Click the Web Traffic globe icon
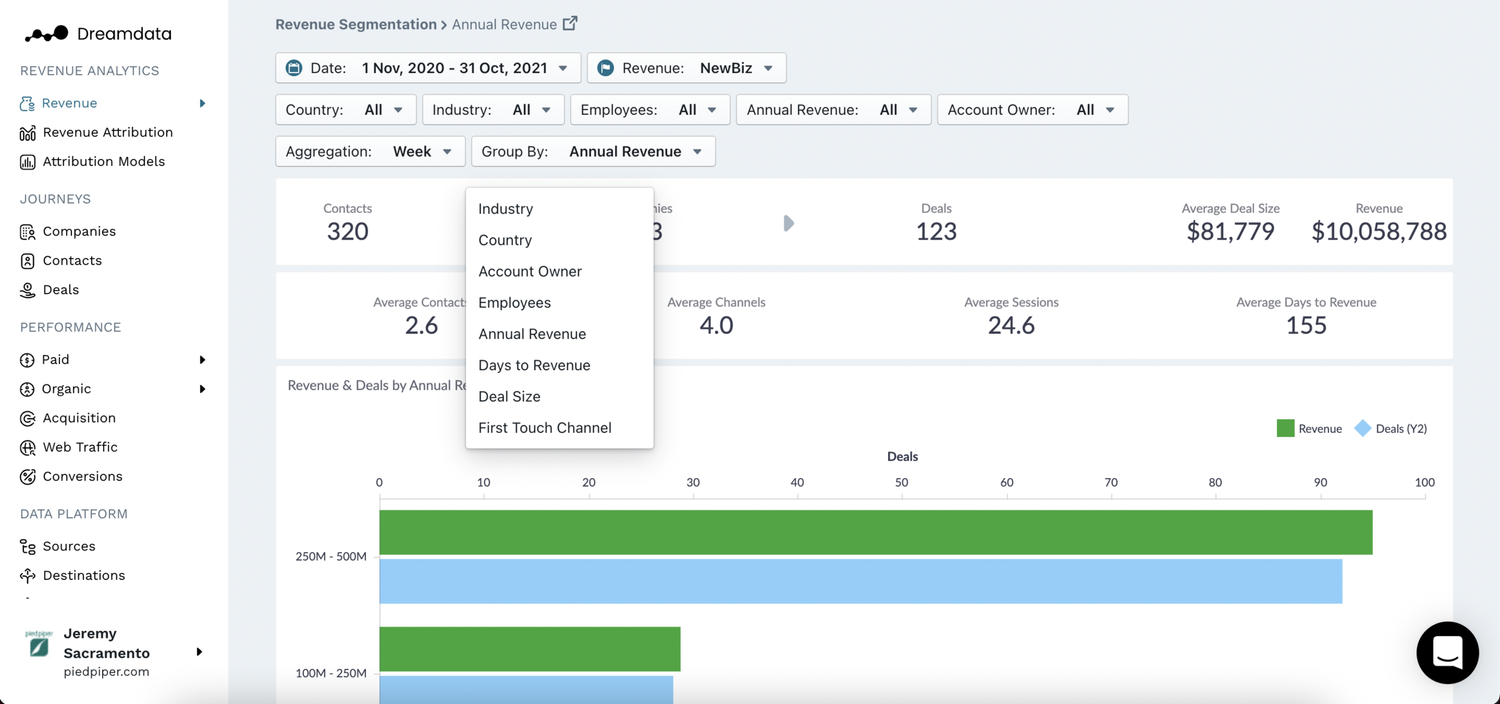Image resolution: width=1500 pixels, height=704 pixels. coord(27,447)
